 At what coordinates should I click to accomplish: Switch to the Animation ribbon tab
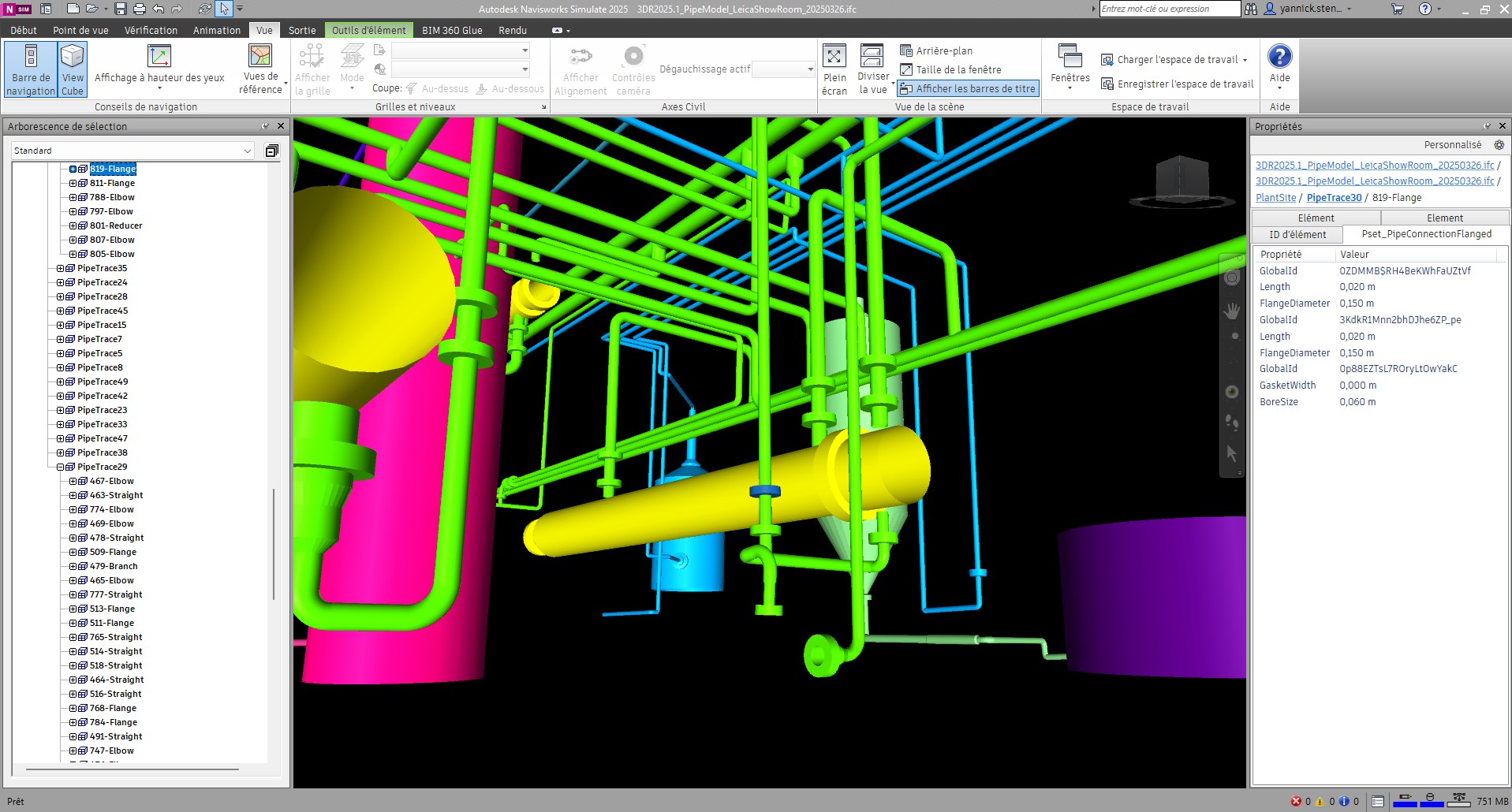(216, 30)
